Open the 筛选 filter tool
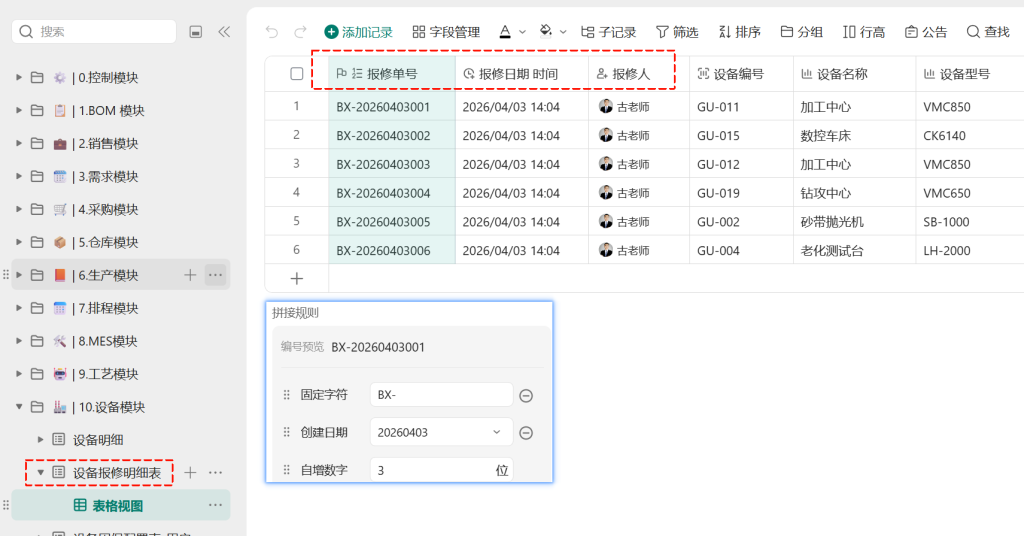 coord(677,32)
